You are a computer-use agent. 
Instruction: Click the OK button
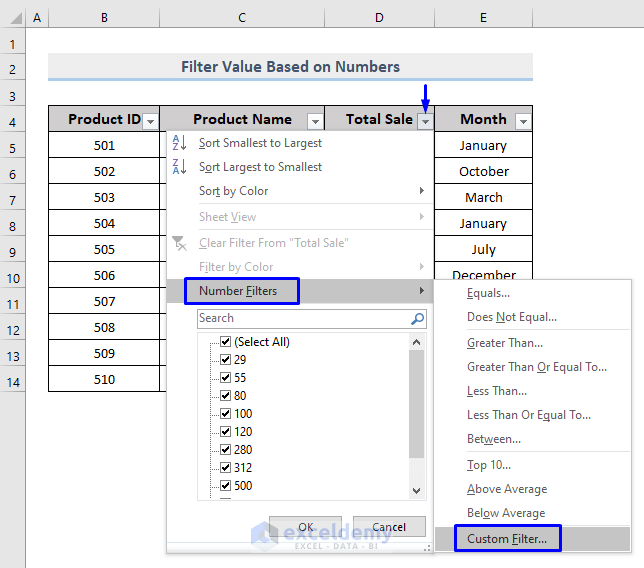(305, 527)
